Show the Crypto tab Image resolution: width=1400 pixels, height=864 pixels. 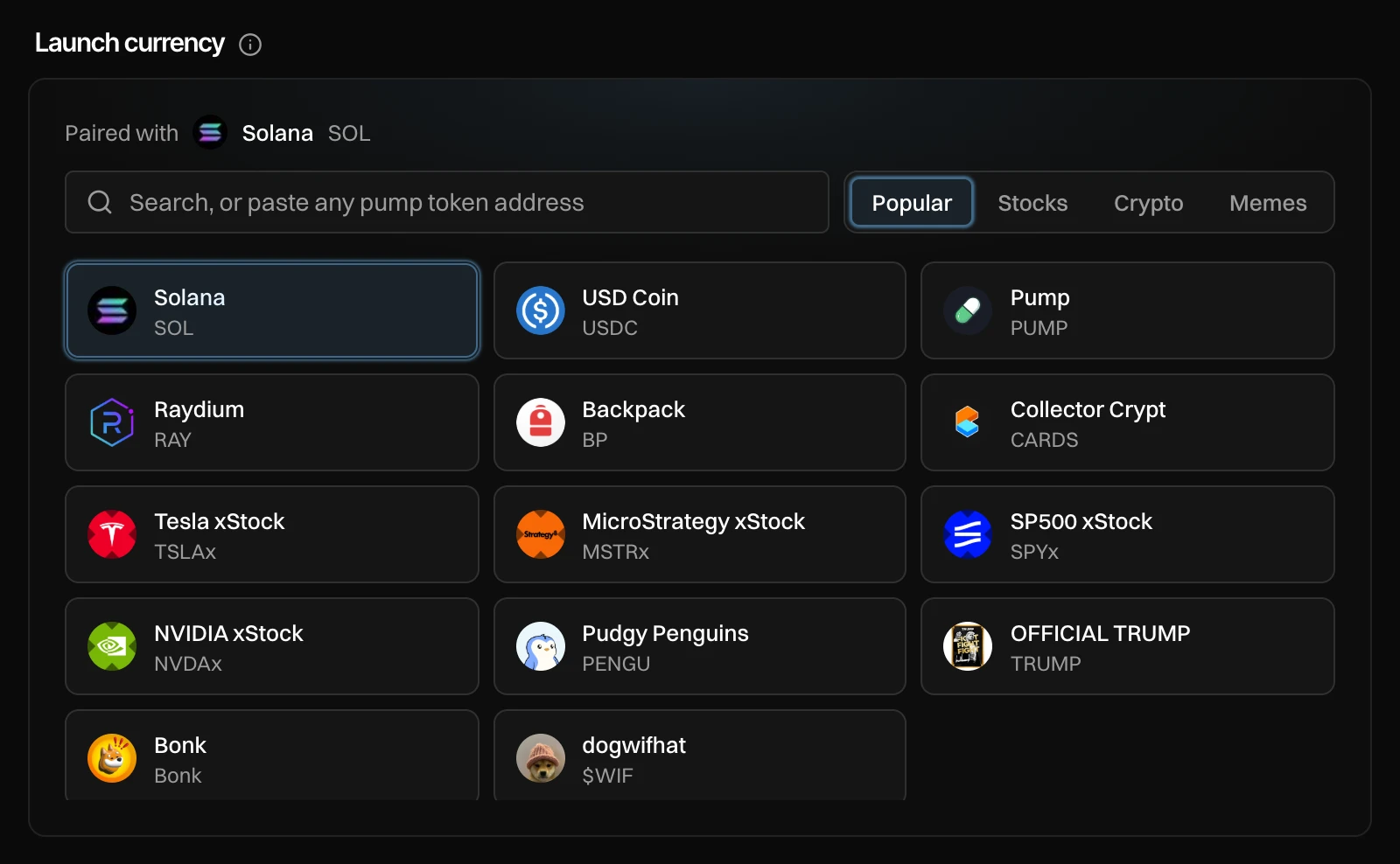coord(1148,202)
